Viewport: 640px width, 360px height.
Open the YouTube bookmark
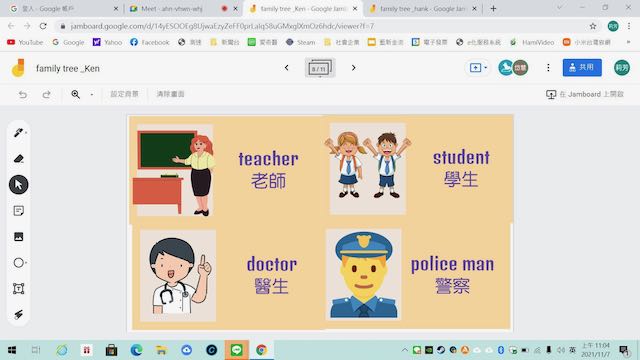(25, 42)
